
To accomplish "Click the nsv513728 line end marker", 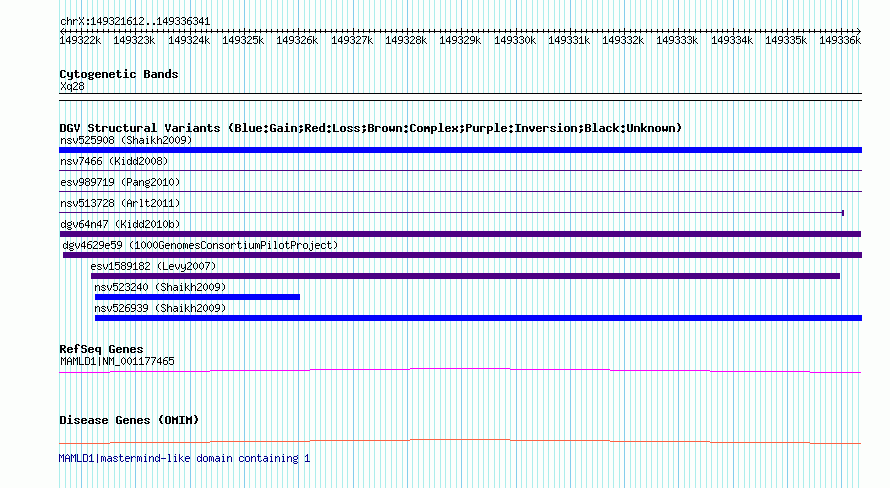I will click(x=843, y=213).
